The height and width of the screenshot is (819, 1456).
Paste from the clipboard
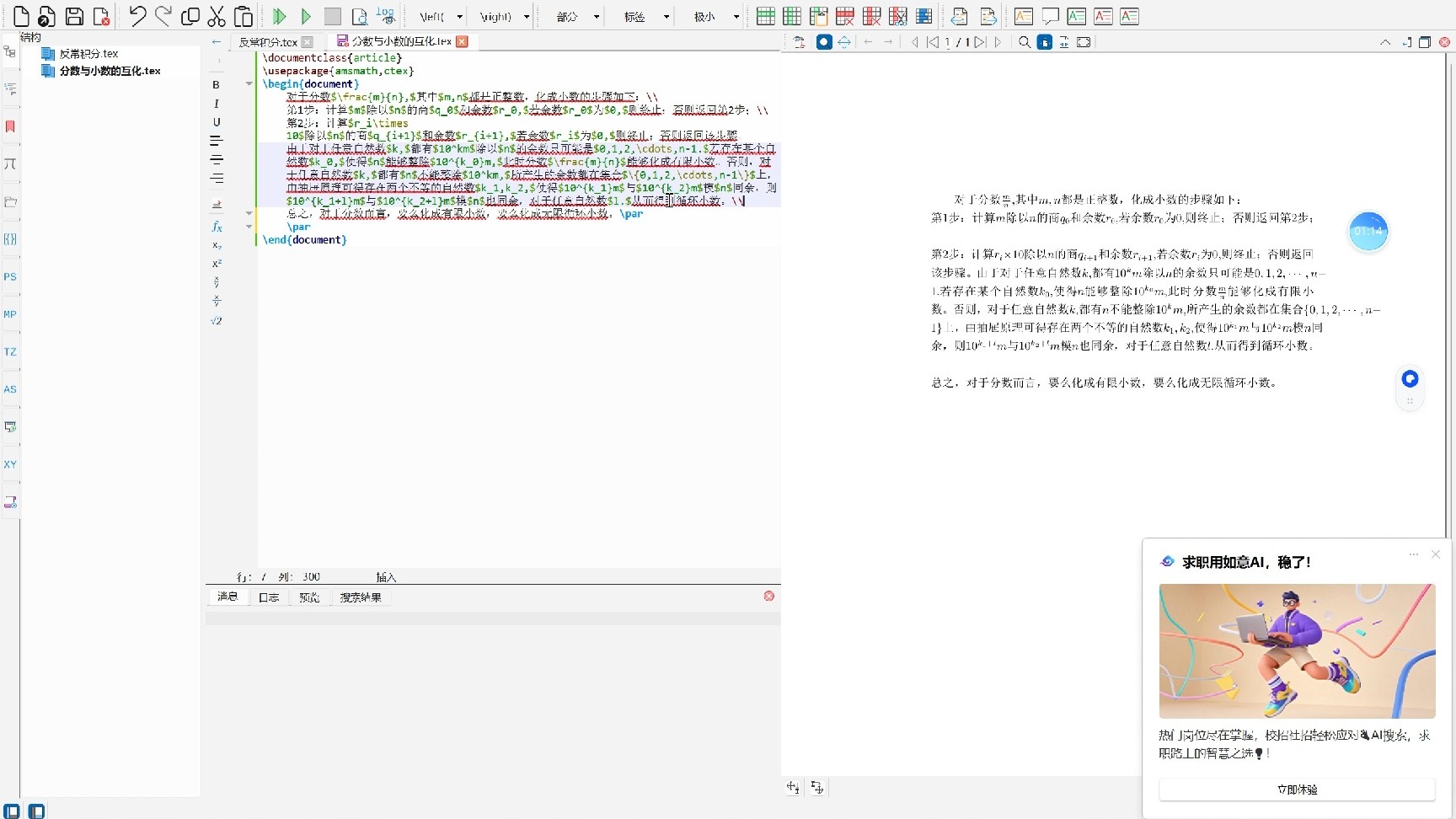point(244,16)
